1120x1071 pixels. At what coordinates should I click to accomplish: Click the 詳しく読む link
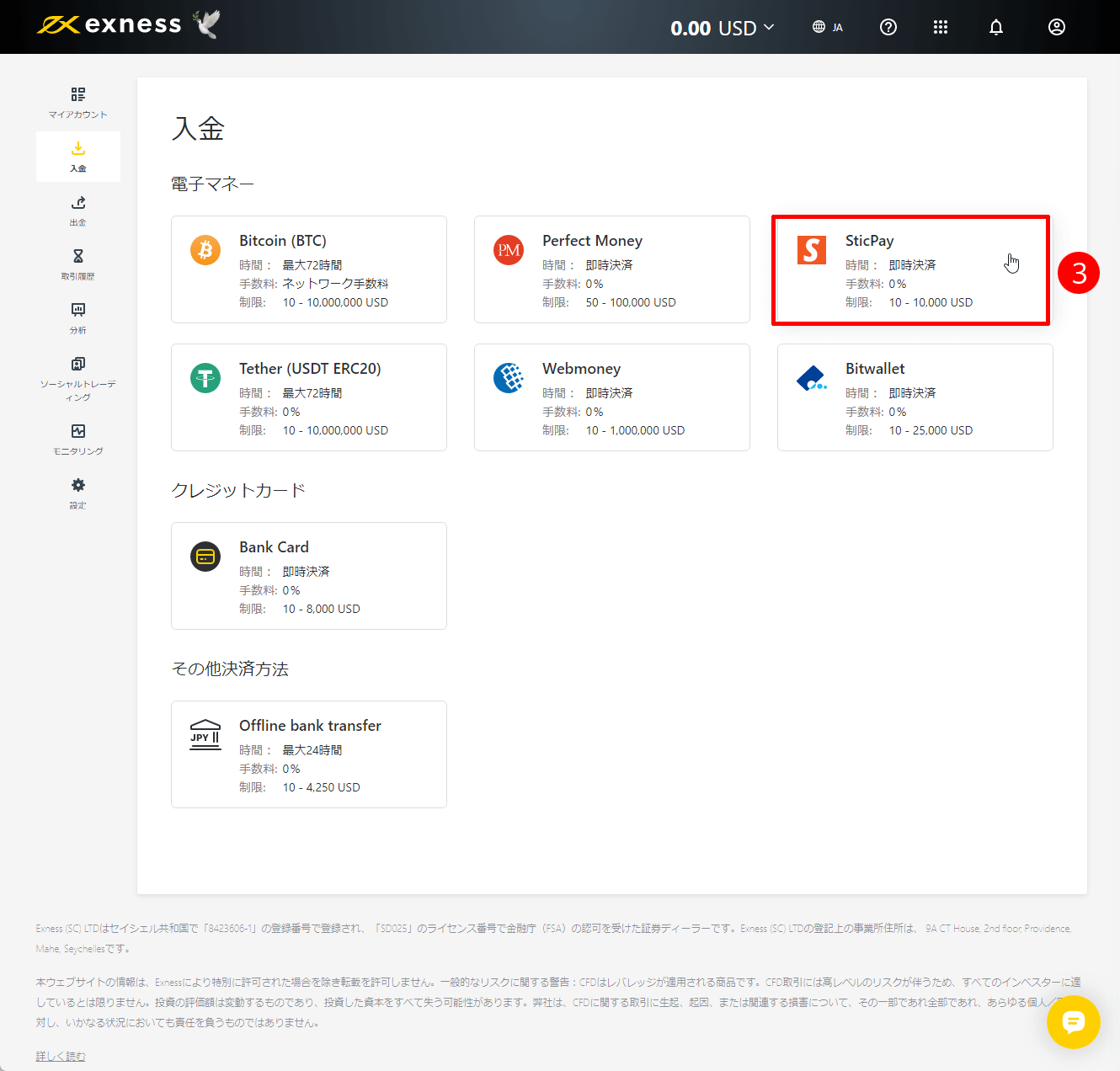pos(60,1055)
